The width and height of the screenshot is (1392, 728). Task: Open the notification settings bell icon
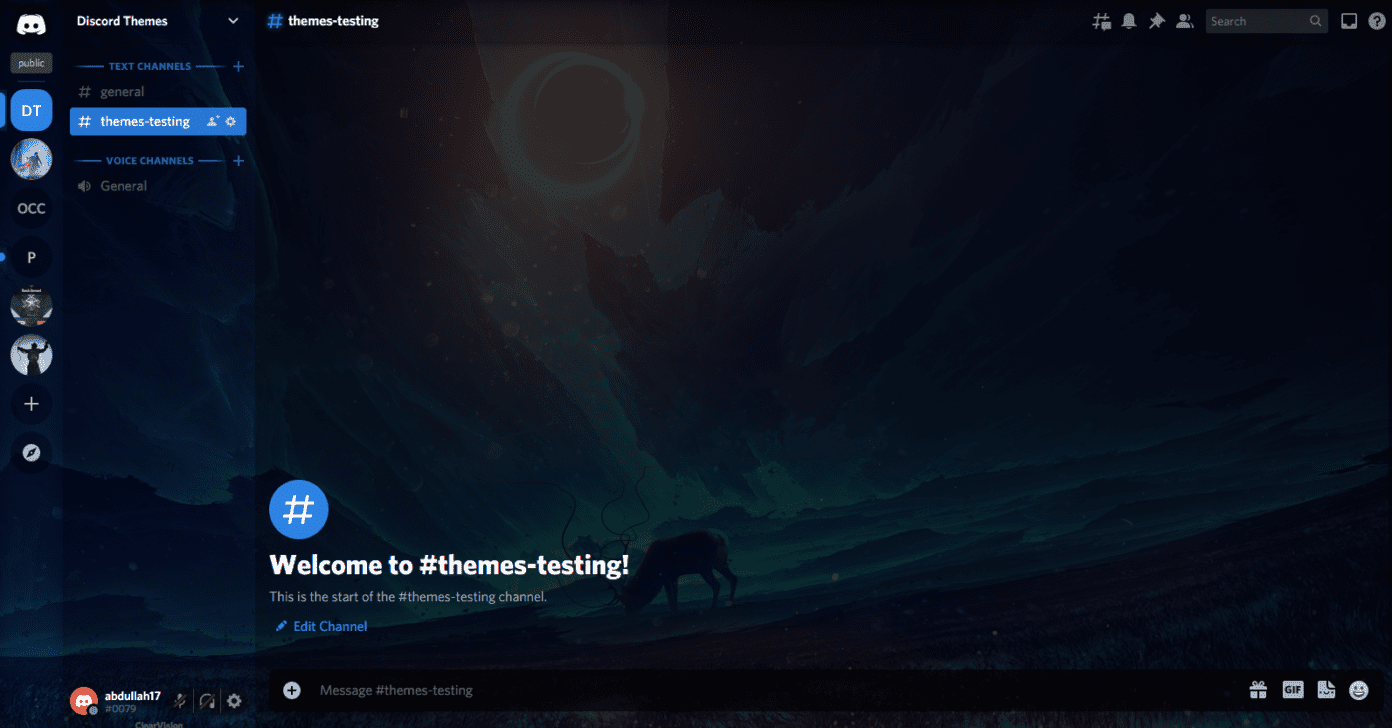click(1129, 20)
